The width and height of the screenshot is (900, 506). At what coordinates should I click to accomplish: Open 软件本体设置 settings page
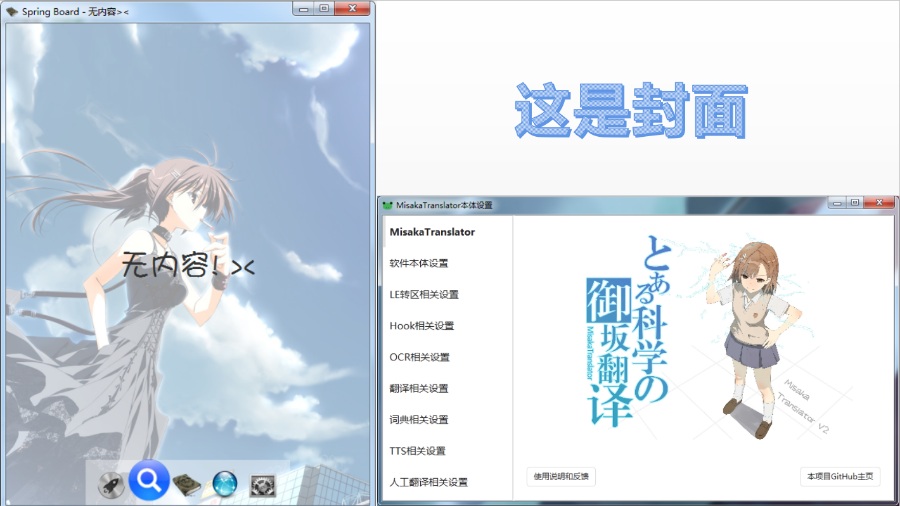click(x=419, y=263)
